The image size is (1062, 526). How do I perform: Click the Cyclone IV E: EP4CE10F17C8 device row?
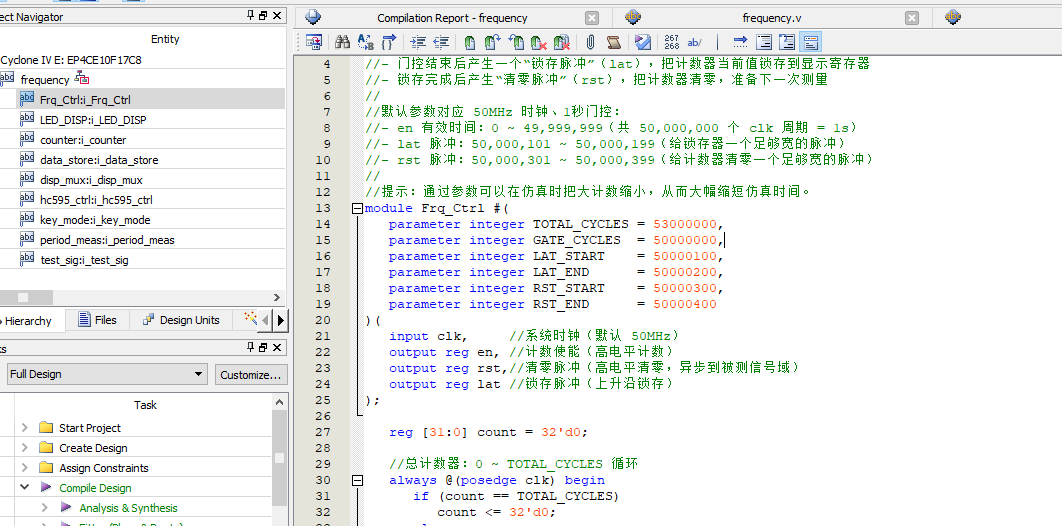pyautogui.click(x=71, y=60)
